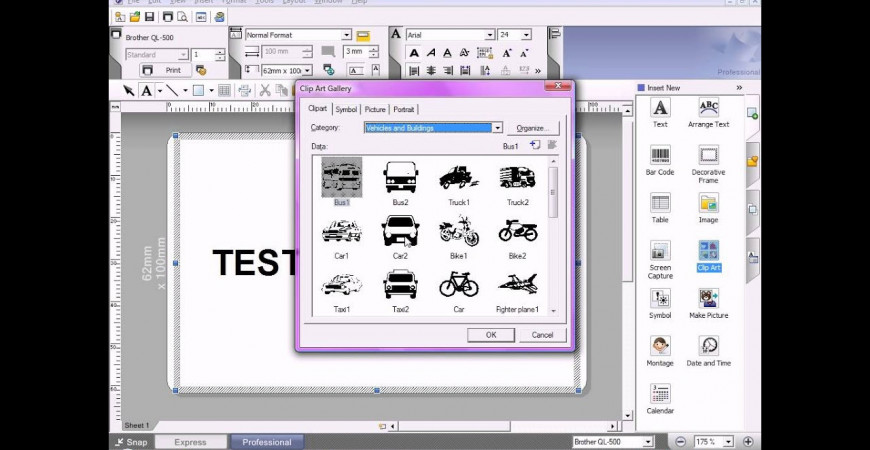Viewport: 870px width, 450px height.
Task: Select the Line drawing tool
Action: click(x=172, y=90)
